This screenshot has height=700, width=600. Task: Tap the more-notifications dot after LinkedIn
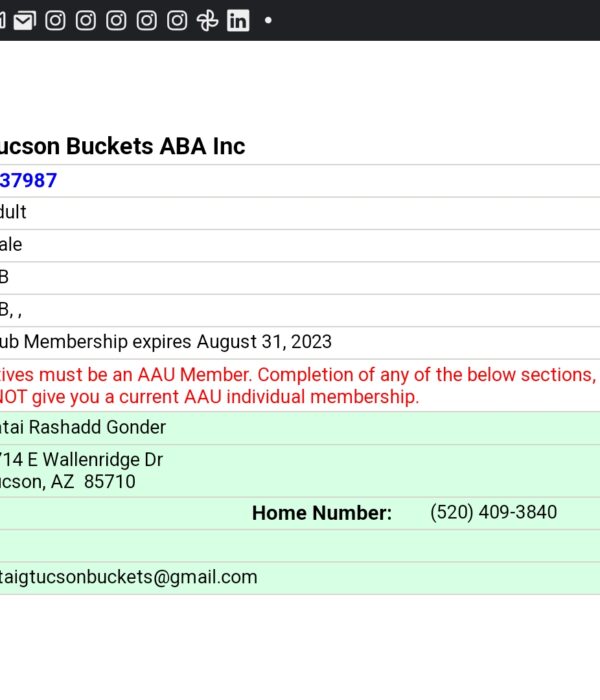pyautogui.click(x=268, y=20)
